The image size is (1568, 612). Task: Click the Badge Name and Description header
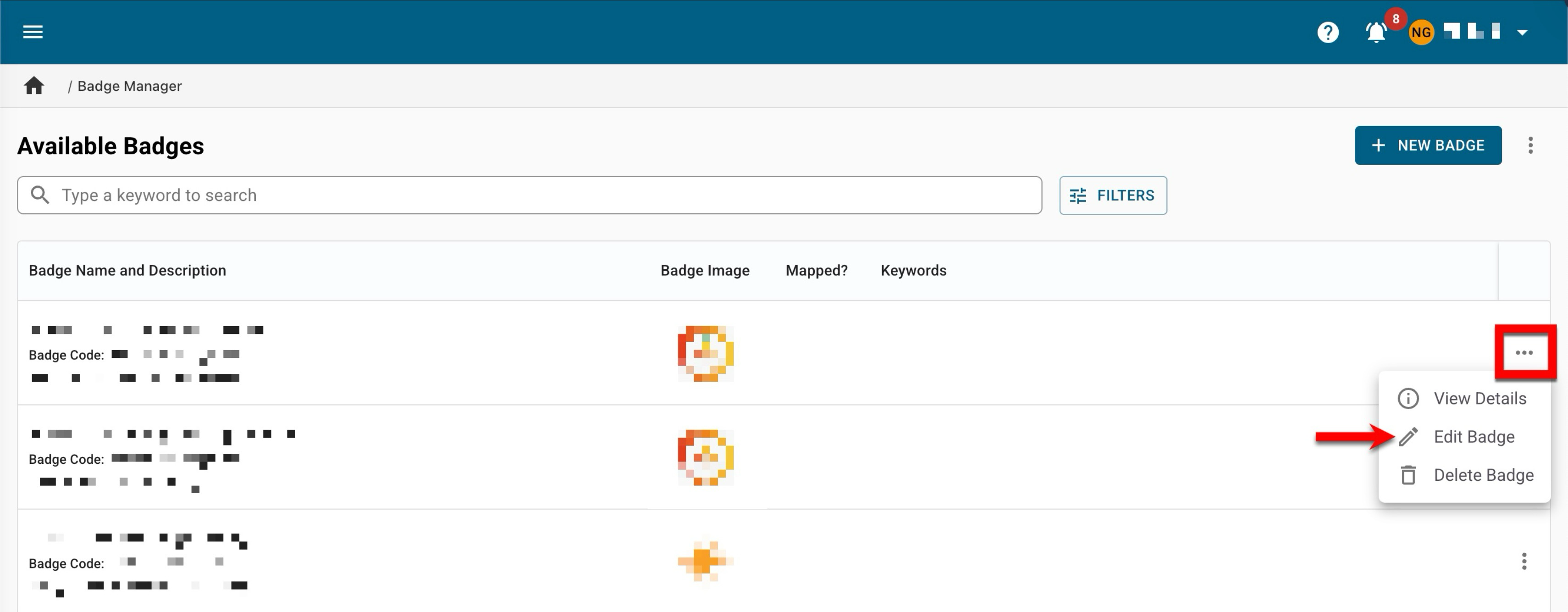pos(127,270)
